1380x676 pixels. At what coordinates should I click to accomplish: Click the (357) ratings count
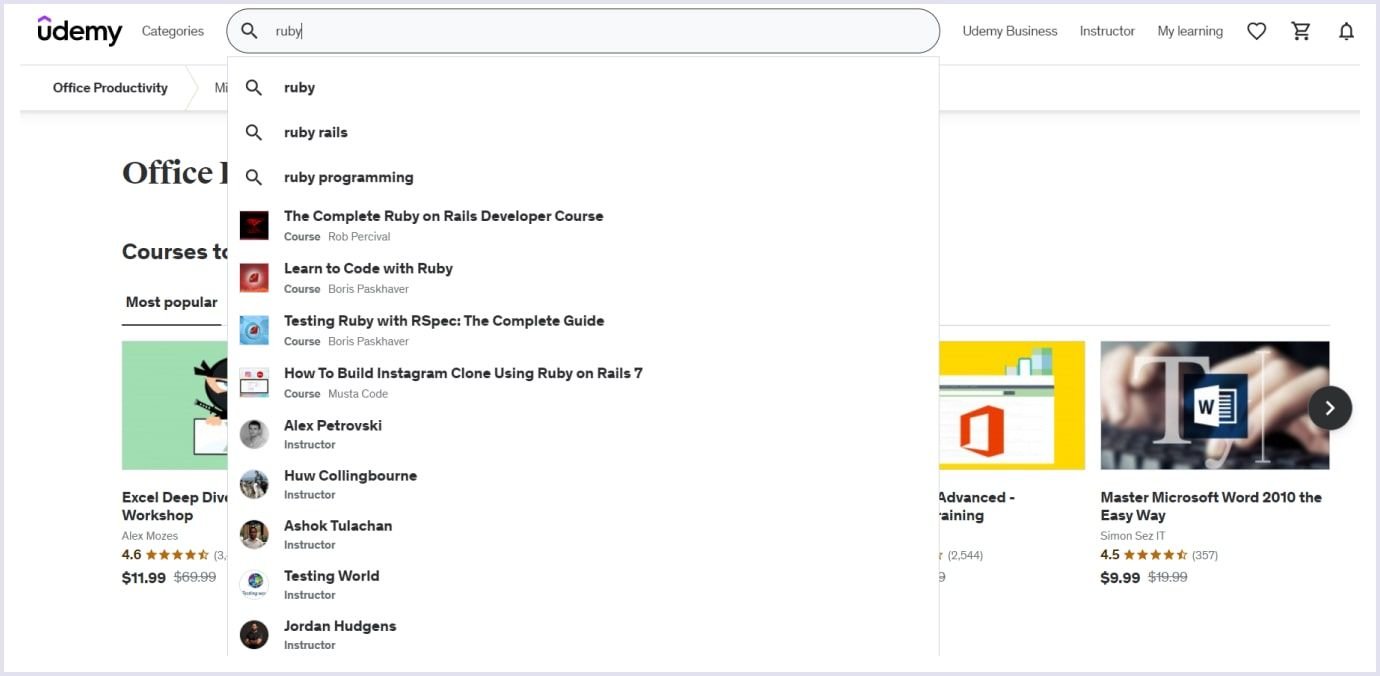(1205, 555)
